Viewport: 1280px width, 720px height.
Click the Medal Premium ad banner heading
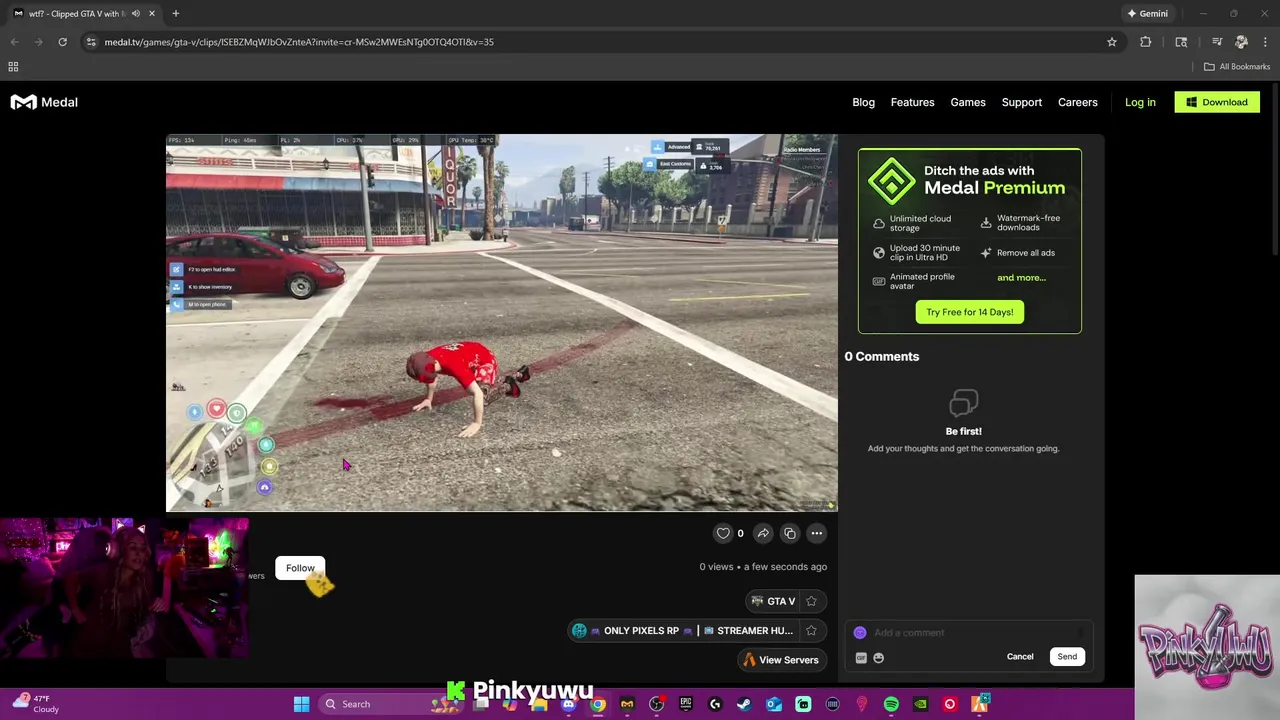[x=994, y=179]
